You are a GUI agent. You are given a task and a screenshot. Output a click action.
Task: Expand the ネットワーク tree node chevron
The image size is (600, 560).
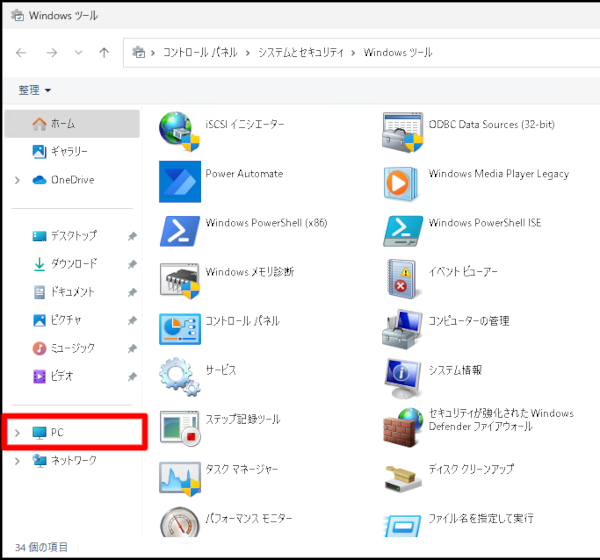(17, 461)
